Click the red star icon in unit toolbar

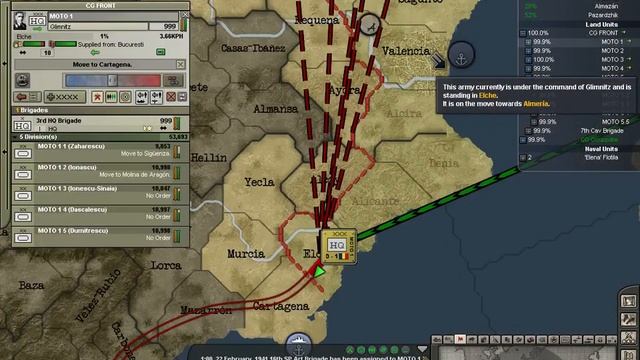pyautogui.click(x=97, y=97)
